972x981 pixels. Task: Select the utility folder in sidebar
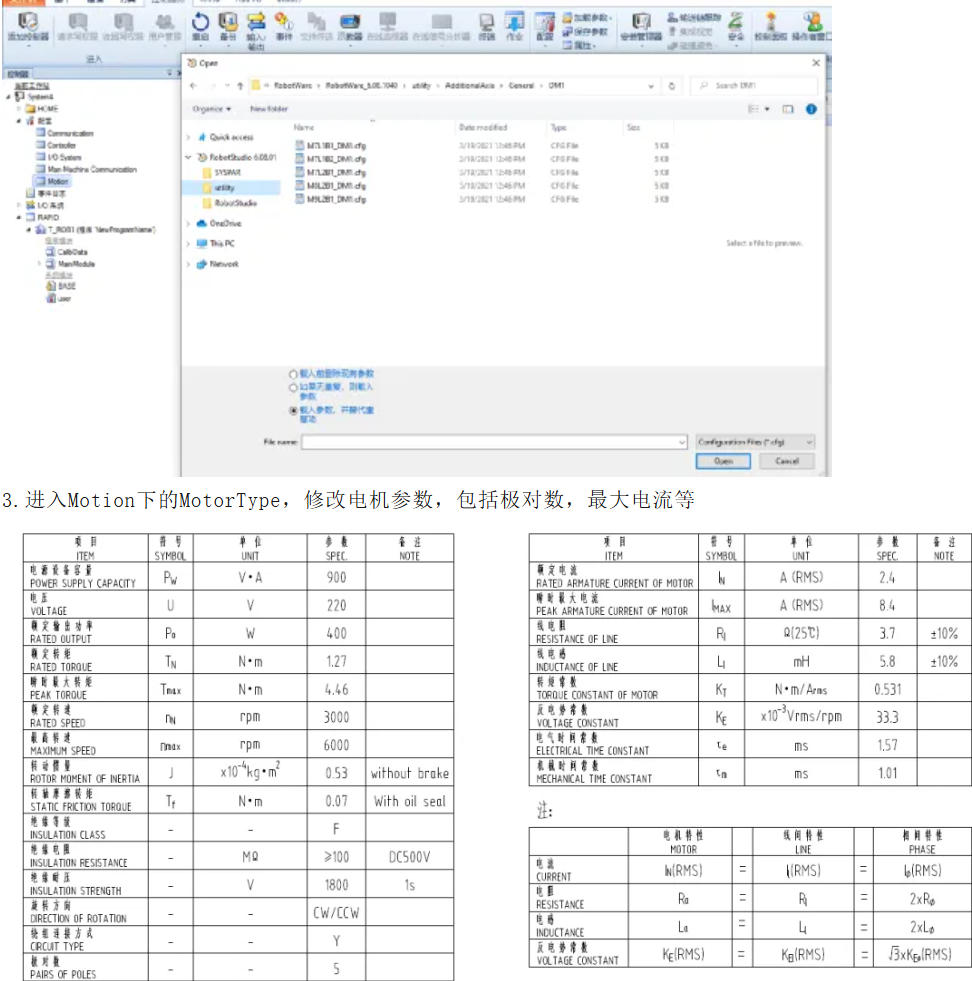224,187
